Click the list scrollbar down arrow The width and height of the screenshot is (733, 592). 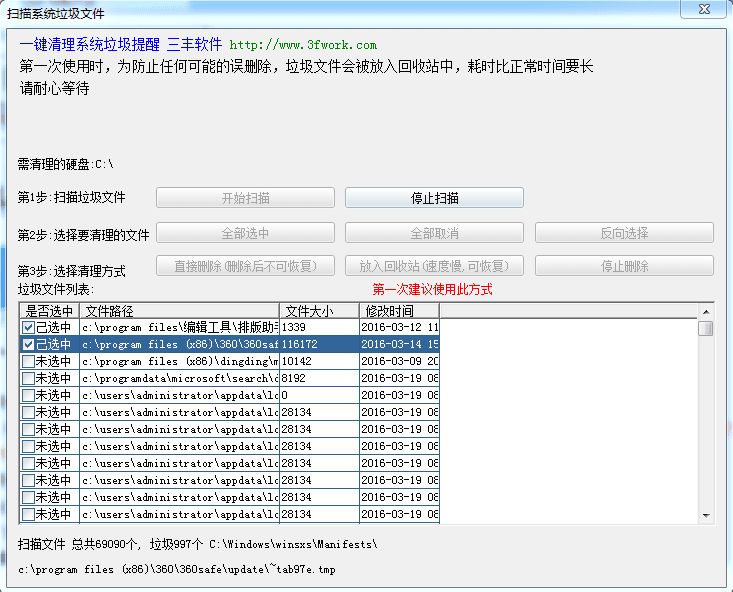(x=706, y=514)
